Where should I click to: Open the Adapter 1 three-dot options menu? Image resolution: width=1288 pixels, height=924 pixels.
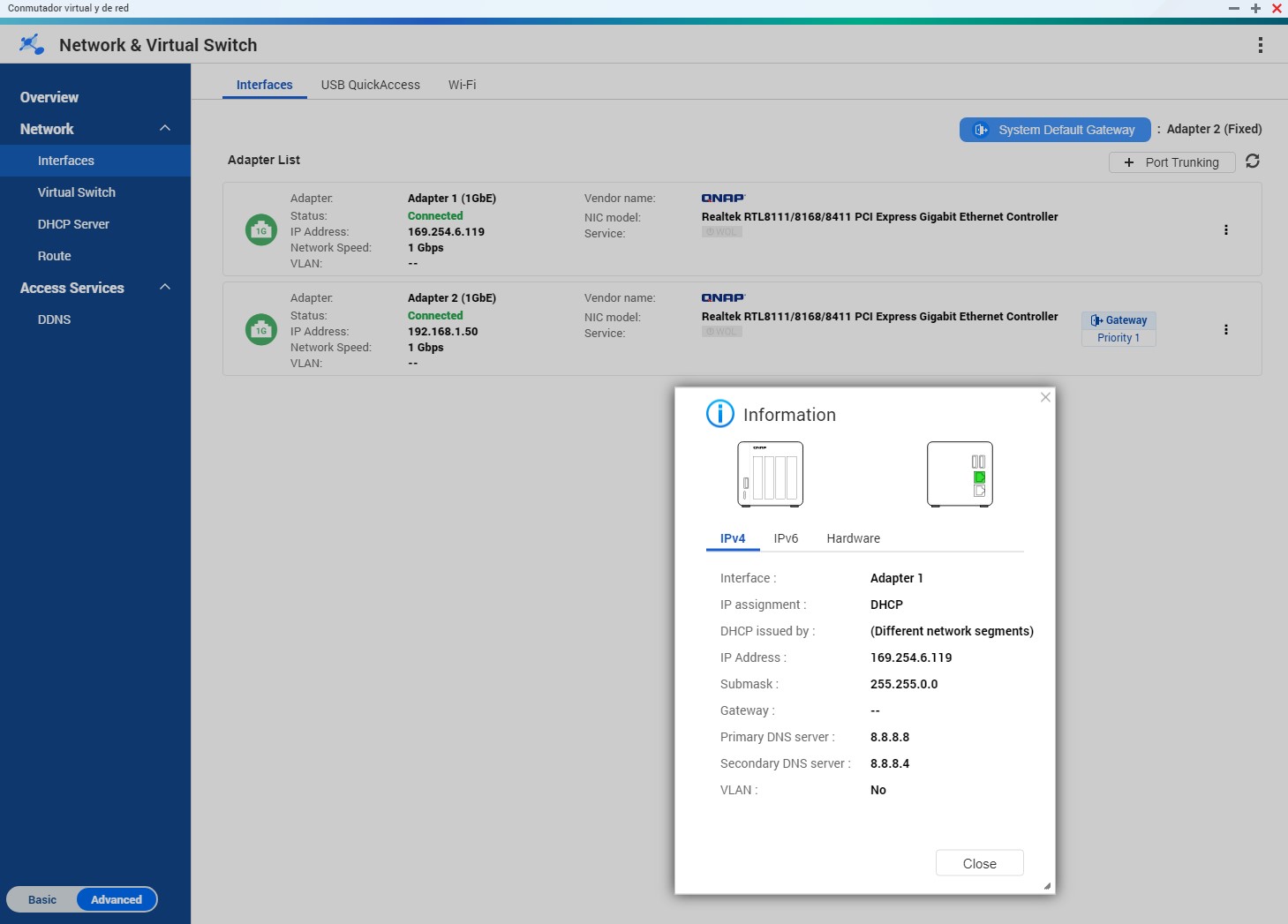(x=1225, y=230)
